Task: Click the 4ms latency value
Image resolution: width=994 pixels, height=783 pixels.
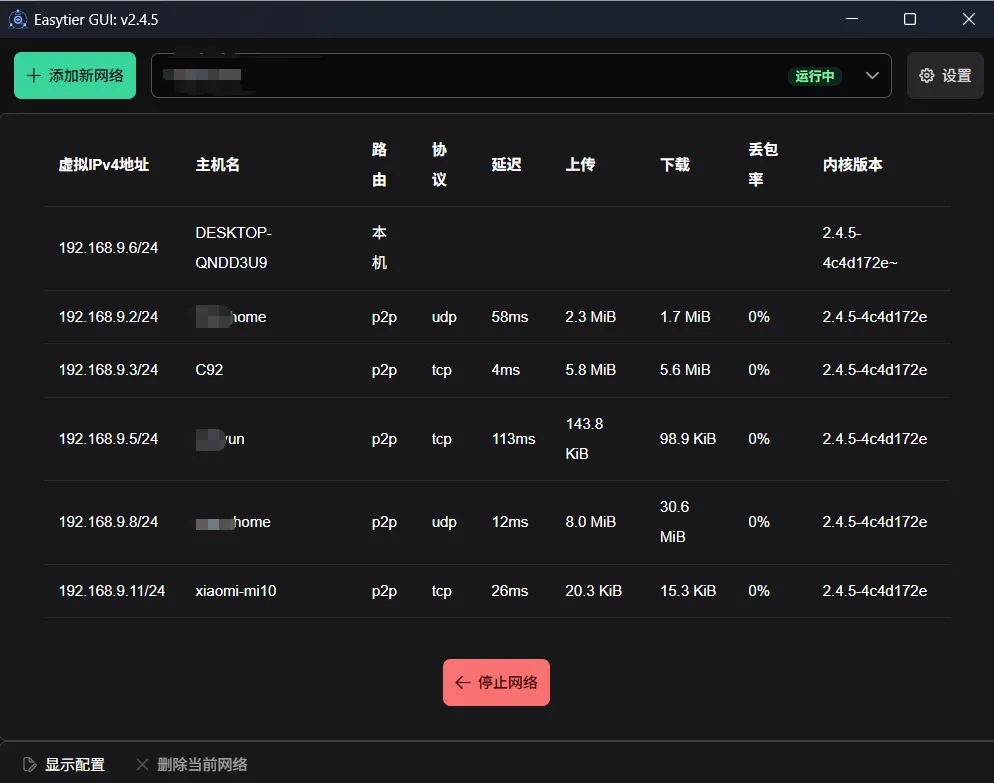Action: coord(505,370)
